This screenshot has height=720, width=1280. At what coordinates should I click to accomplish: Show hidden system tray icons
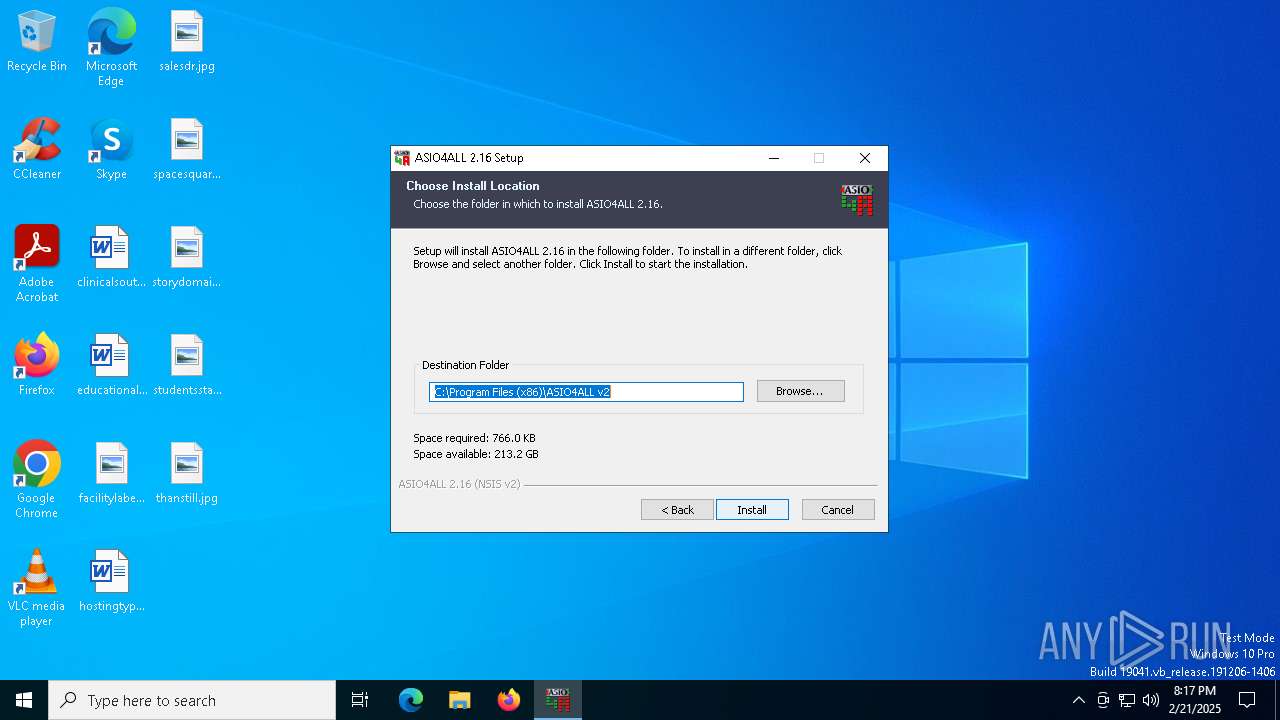[x=1078, y=700]
